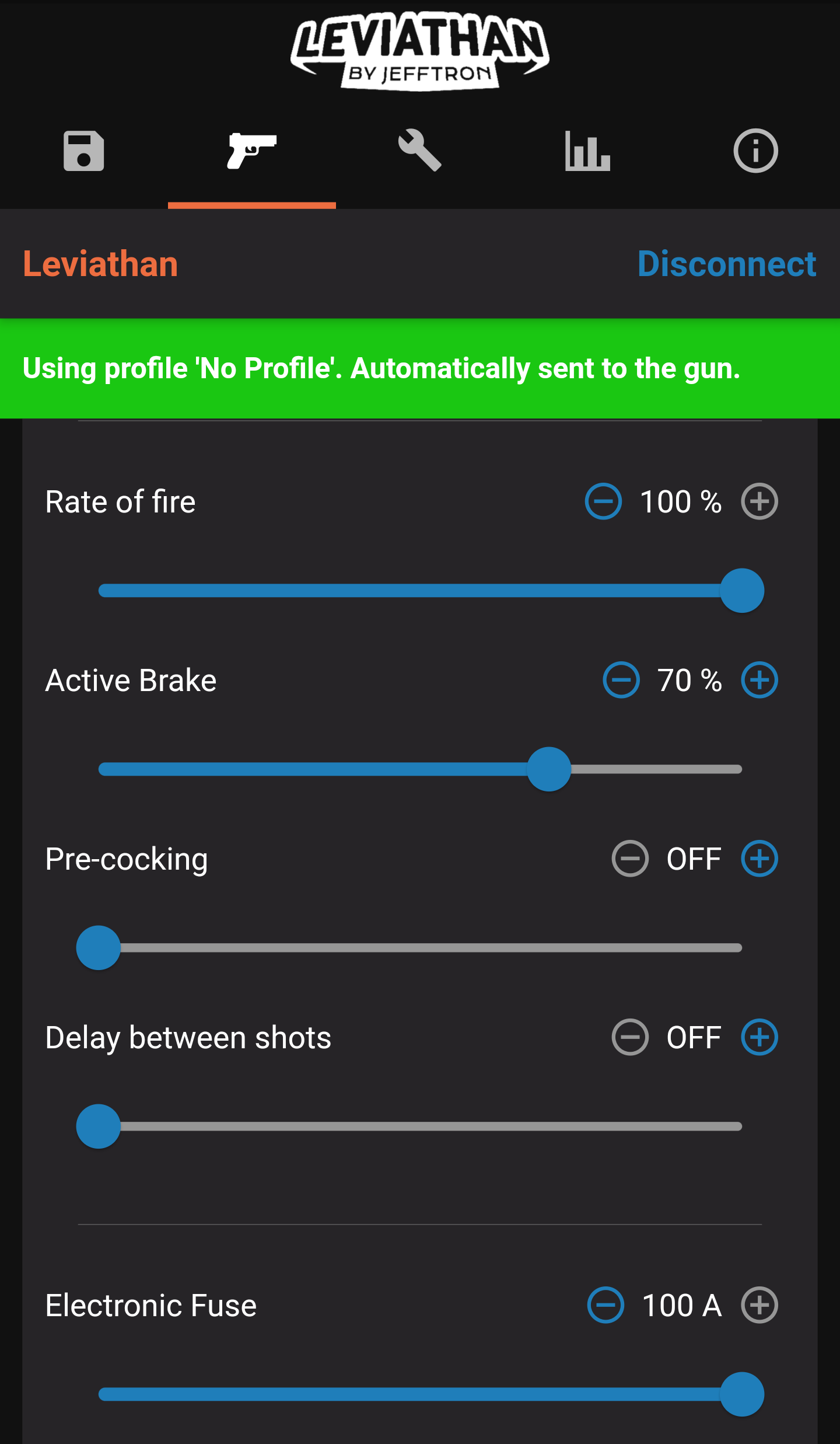
Task: Tap minus icon for Delay between shots
Action: tap(630, 1037)
